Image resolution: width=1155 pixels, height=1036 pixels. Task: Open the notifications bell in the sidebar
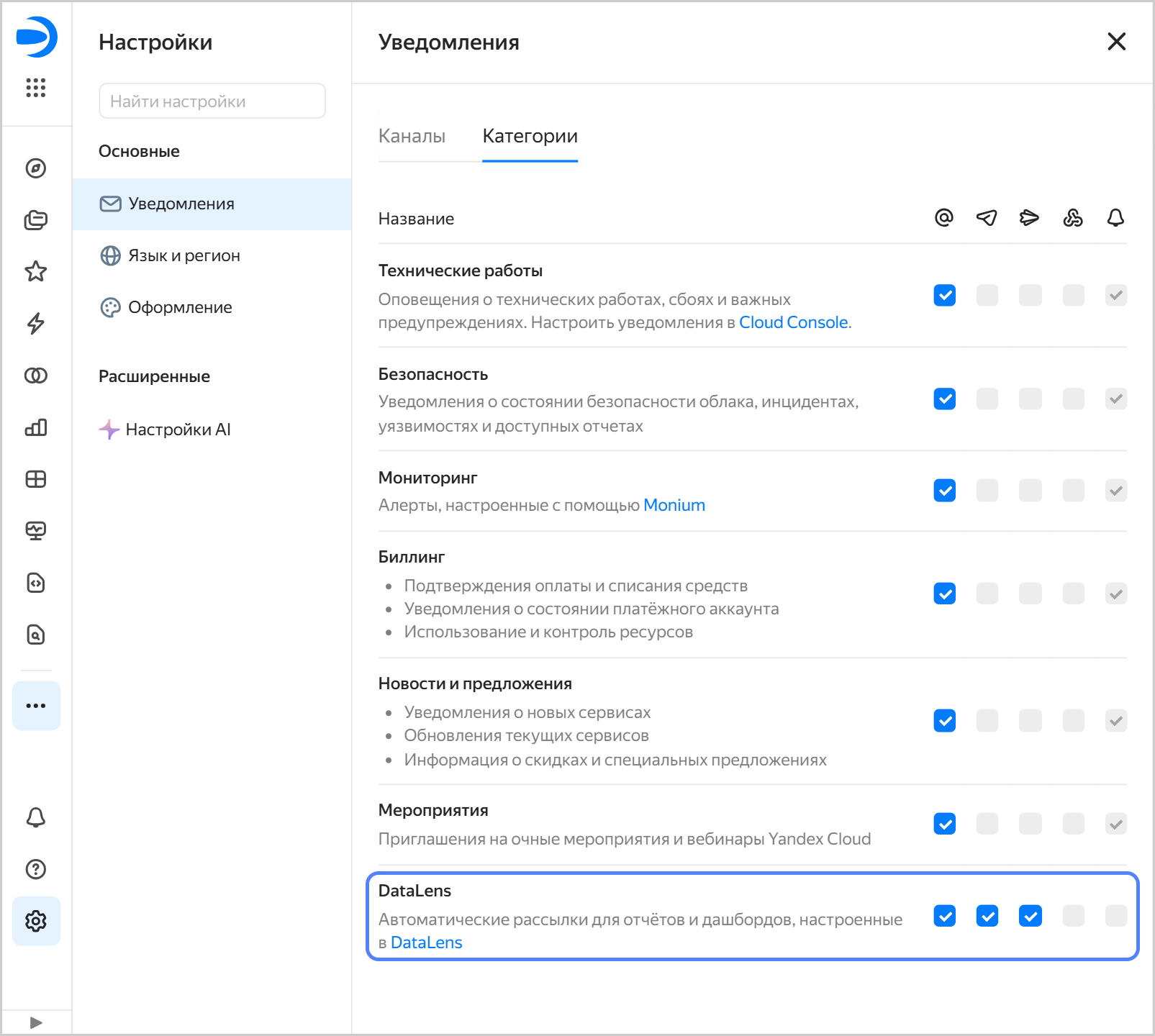coord(36,817)
